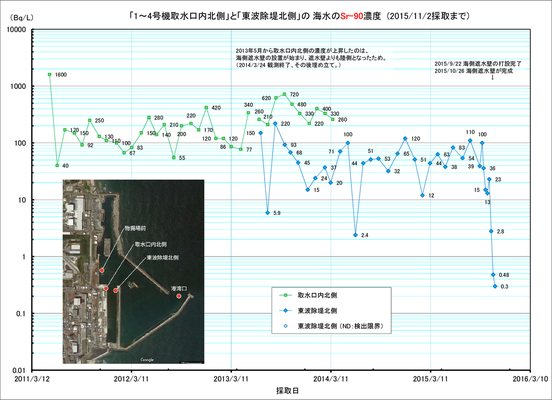This screenshot has height=400, width=552.
Task: Click the red dot at 港湾口
Action: pyautogui.click(x=179, y=296)
